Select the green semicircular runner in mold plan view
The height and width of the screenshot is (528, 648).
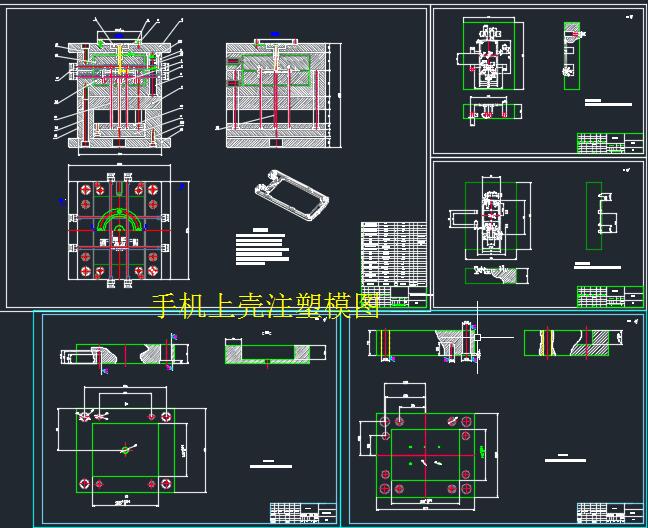119,221
